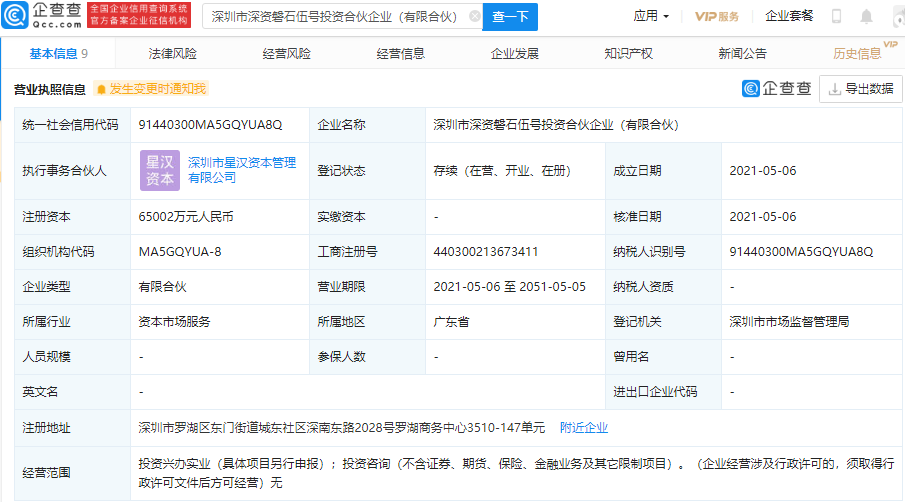Select status 存续（在营、开业、在册）
The image size is (905, 502).
pos(502,171)
